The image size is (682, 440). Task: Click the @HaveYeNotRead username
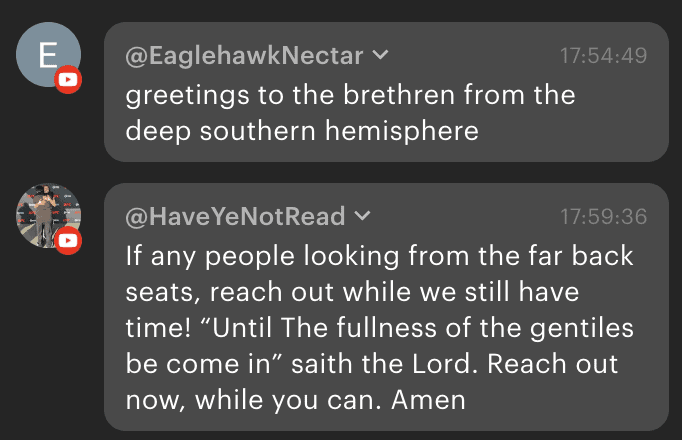click(x=235, y=215)
